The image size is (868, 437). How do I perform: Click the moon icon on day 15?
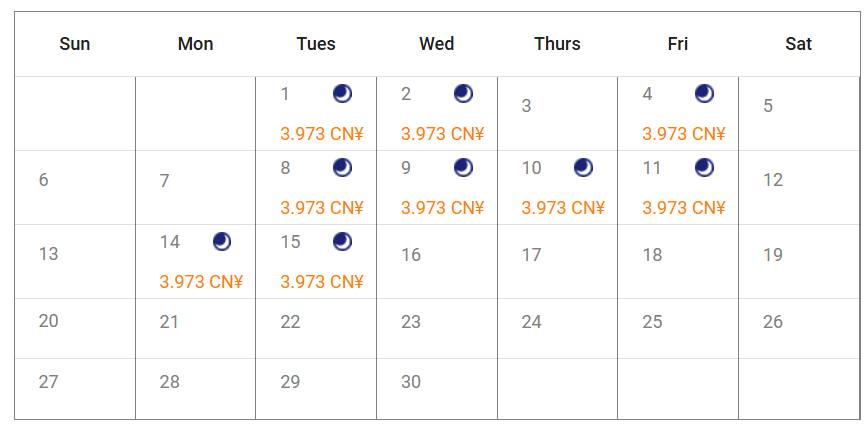pos(342,241)
